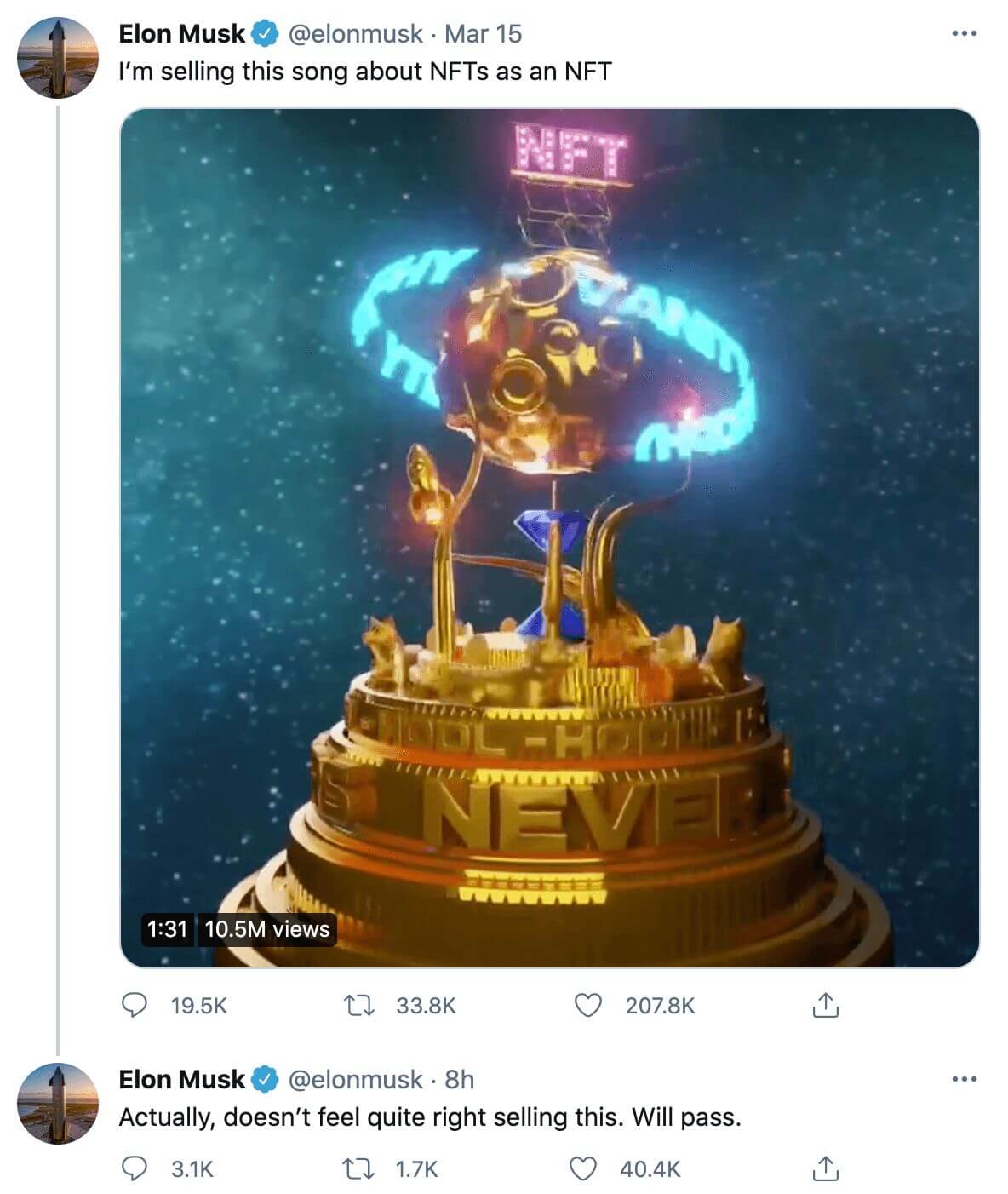Like the "Will pass" tweet
The width and height of the screenshot is (1008, 1194).
[x=583, y=1169]
